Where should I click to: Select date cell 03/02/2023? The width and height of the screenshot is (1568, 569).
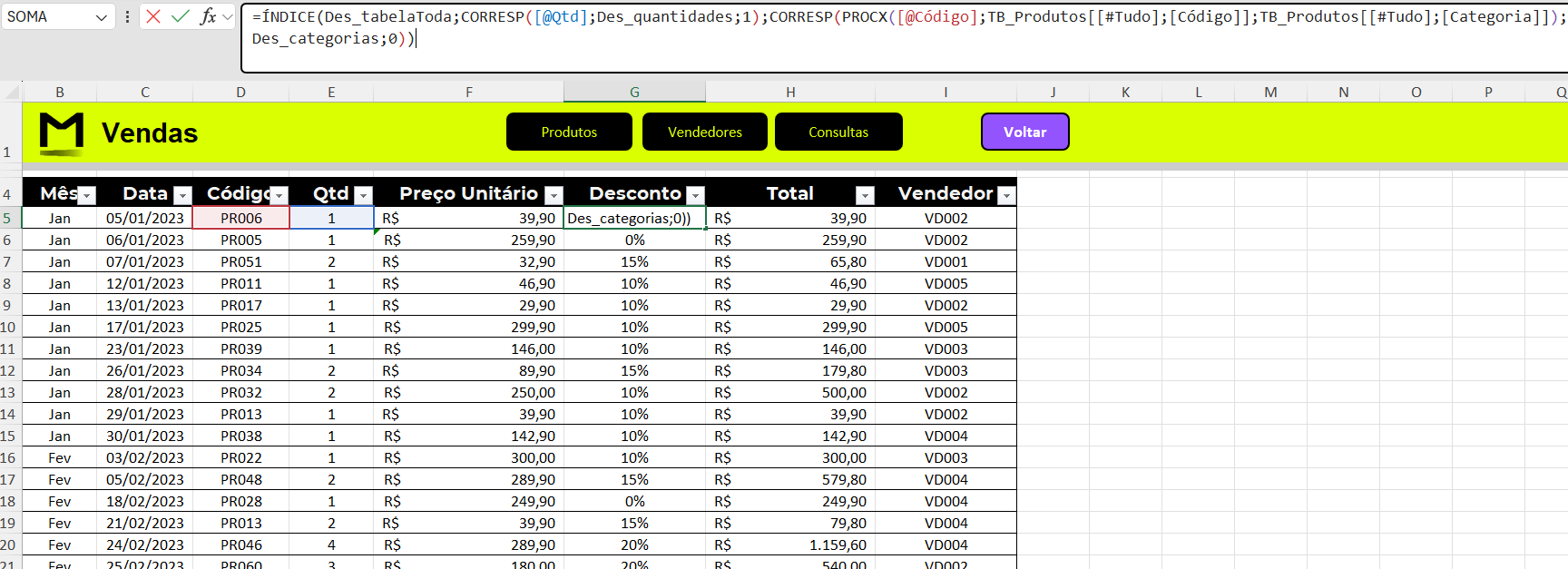pos(145,457)
